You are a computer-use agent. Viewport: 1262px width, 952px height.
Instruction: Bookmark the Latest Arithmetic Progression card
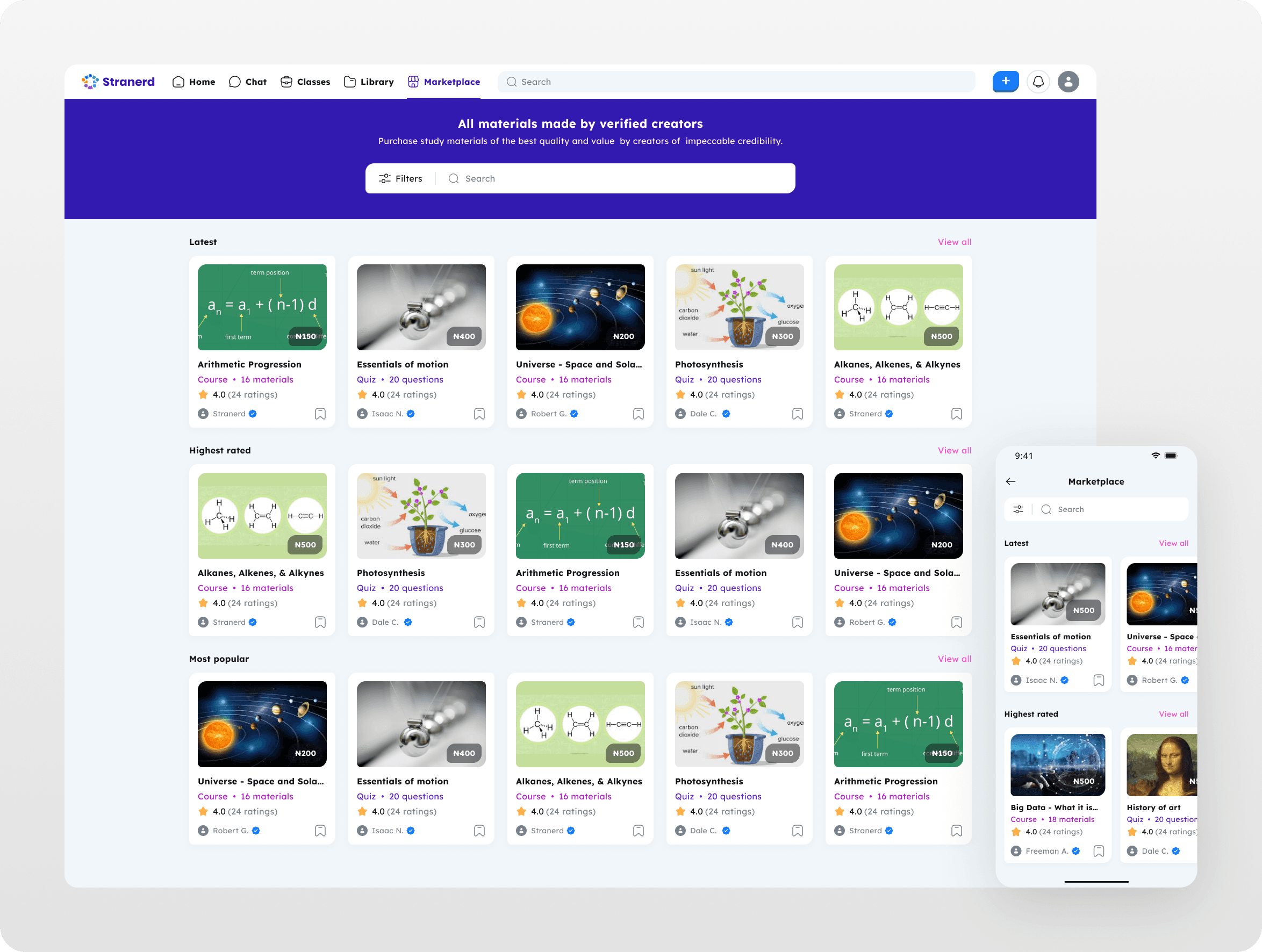click(x=320, y=414)
